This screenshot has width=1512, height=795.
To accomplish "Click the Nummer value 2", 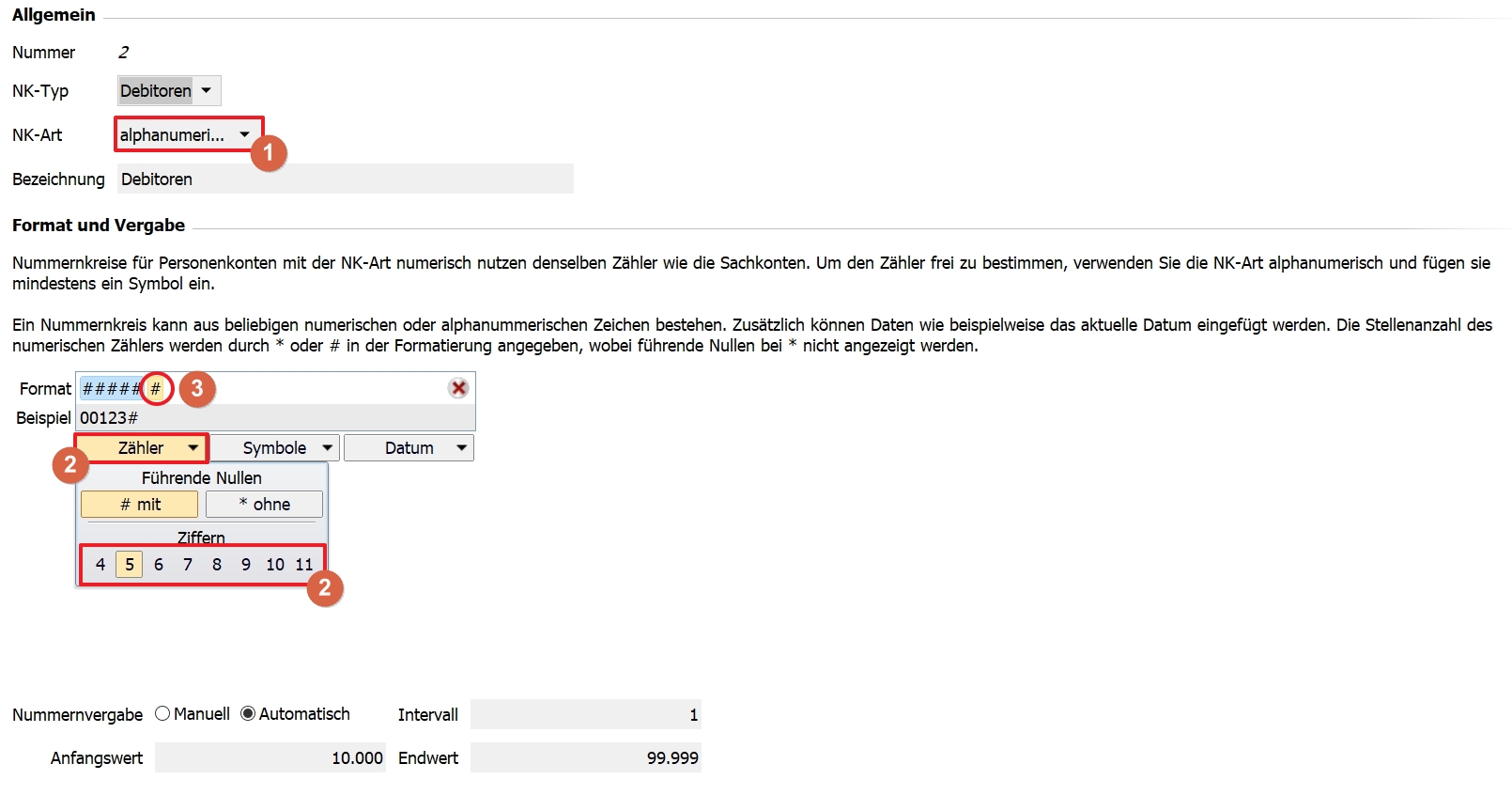I will (x=123, y=53).
